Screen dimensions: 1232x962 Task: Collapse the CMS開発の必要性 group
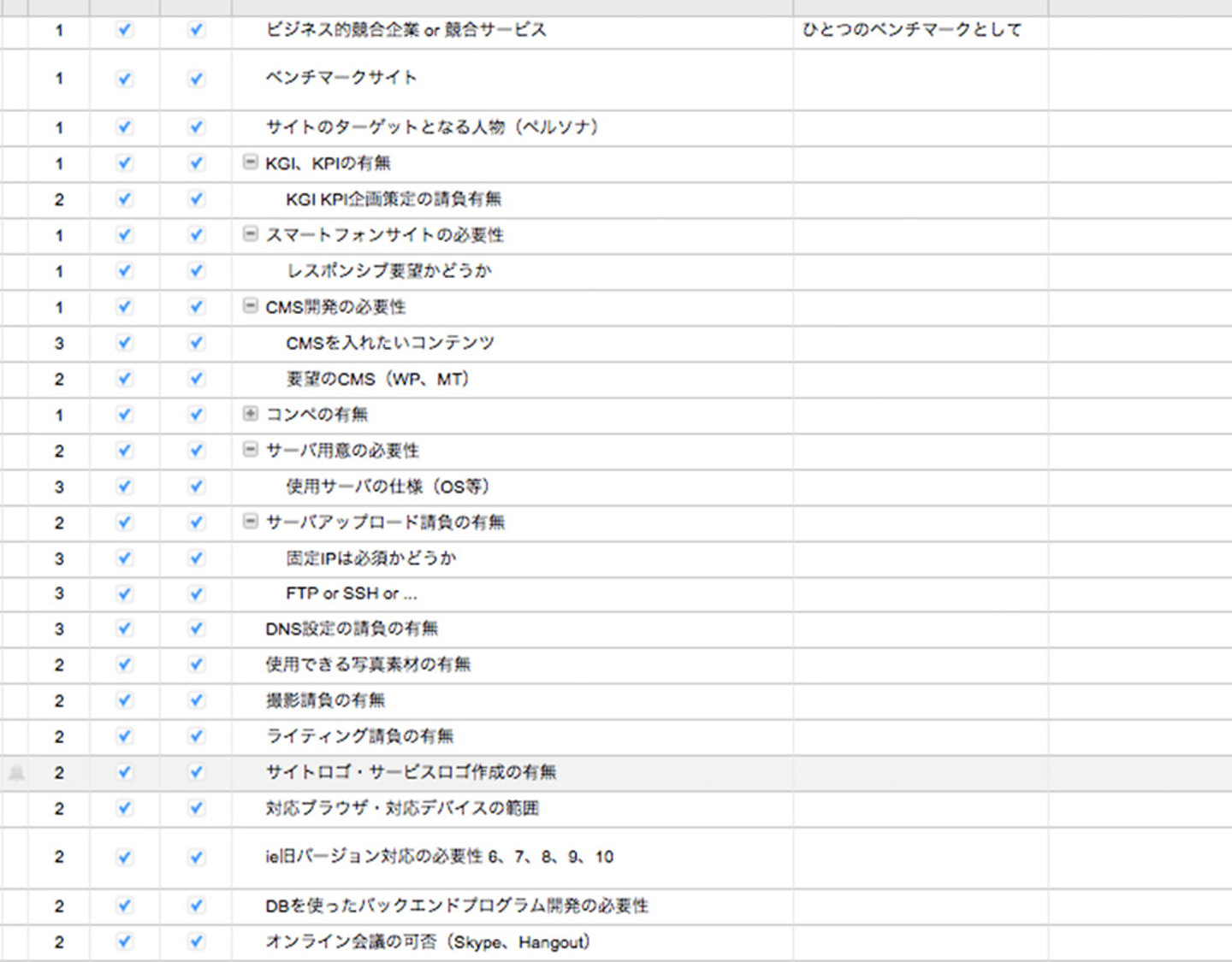click(x=250, y=305)
